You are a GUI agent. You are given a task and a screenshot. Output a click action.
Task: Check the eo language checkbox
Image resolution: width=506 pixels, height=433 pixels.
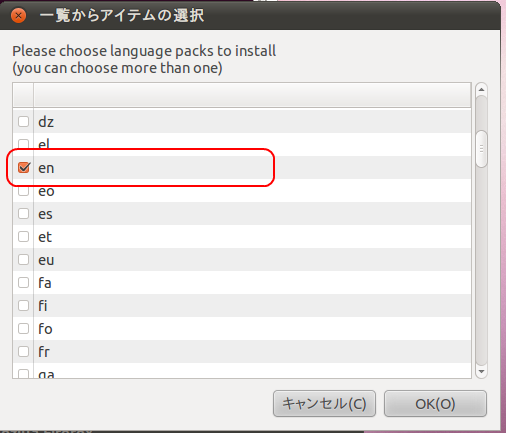23,191
